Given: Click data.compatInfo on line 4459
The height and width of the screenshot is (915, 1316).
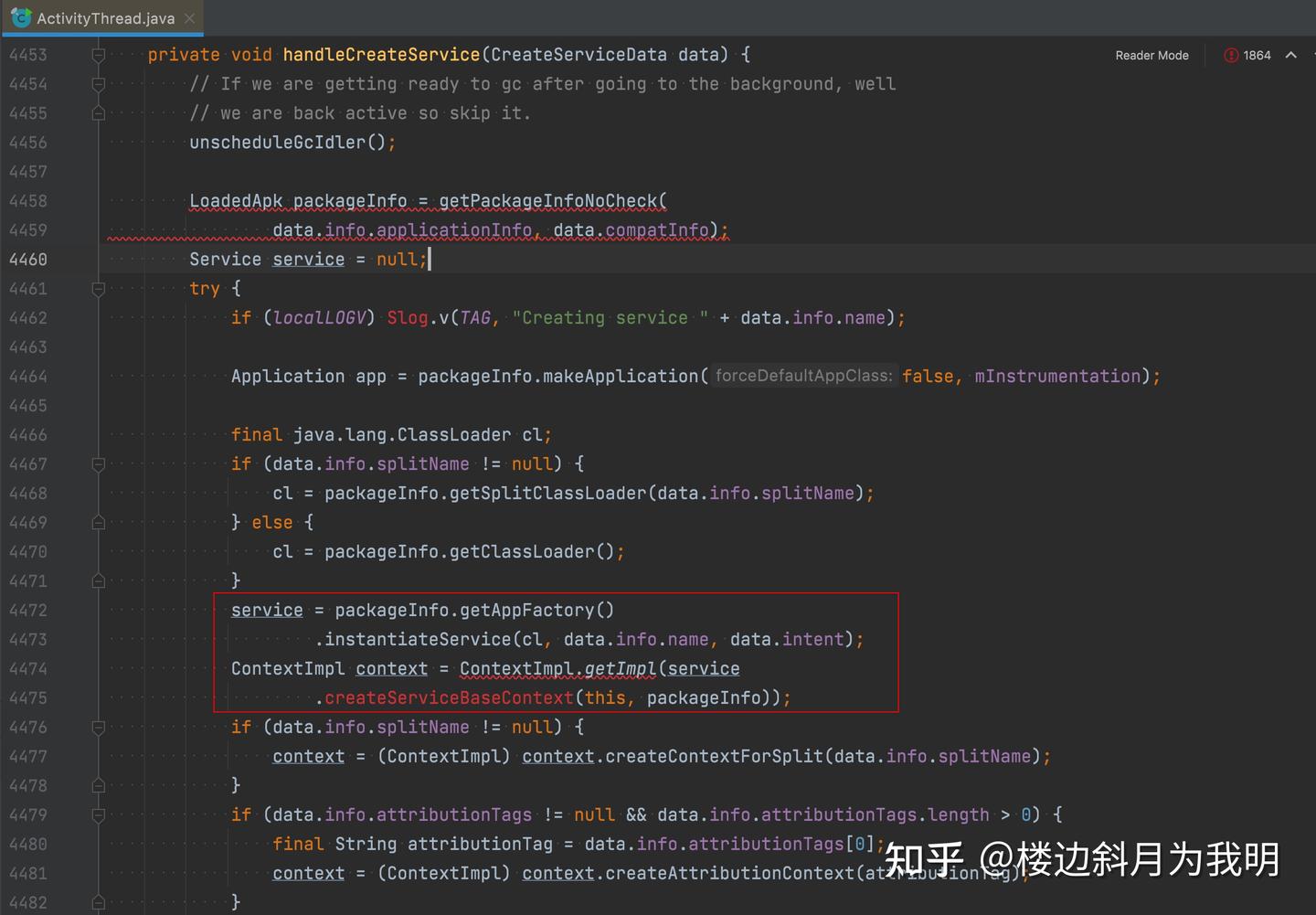Looking at the screenshot, I should click(x=631, y=230).
